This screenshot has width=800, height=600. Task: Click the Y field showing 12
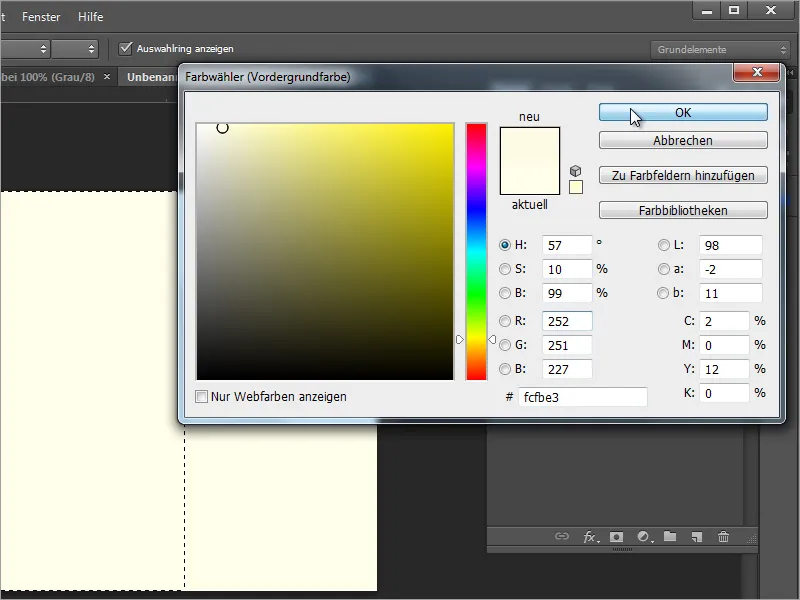724,369
